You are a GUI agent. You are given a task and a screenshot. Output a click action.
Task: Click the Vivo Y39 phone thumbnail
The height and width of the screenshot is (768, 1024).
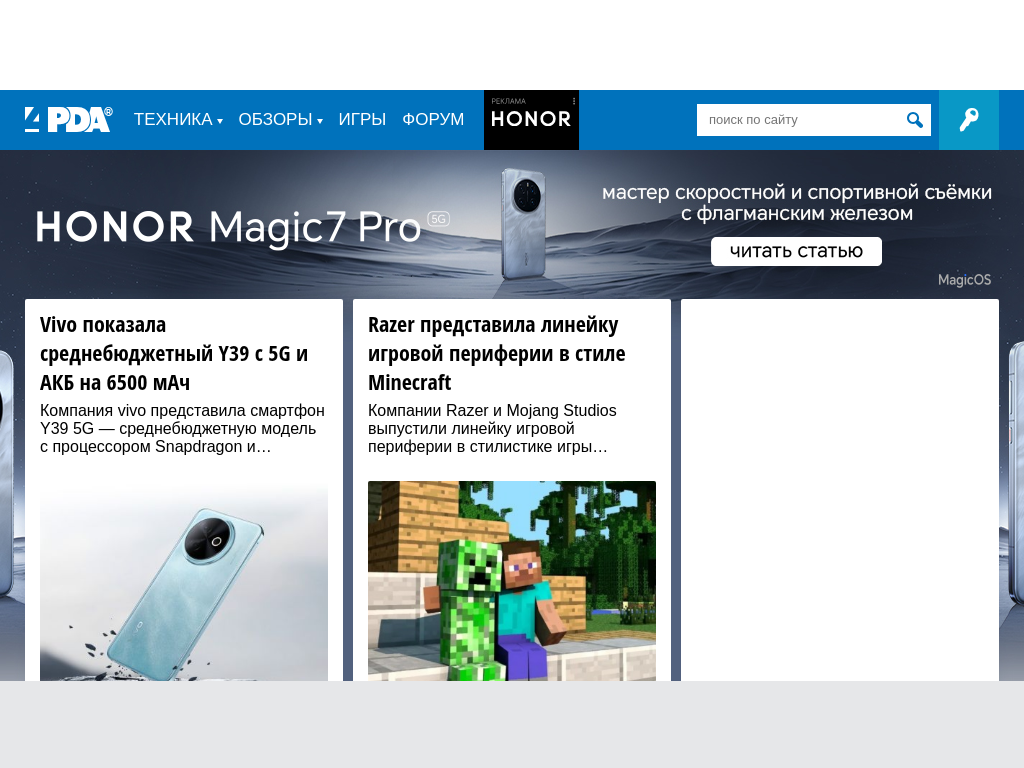coord(184,581)
